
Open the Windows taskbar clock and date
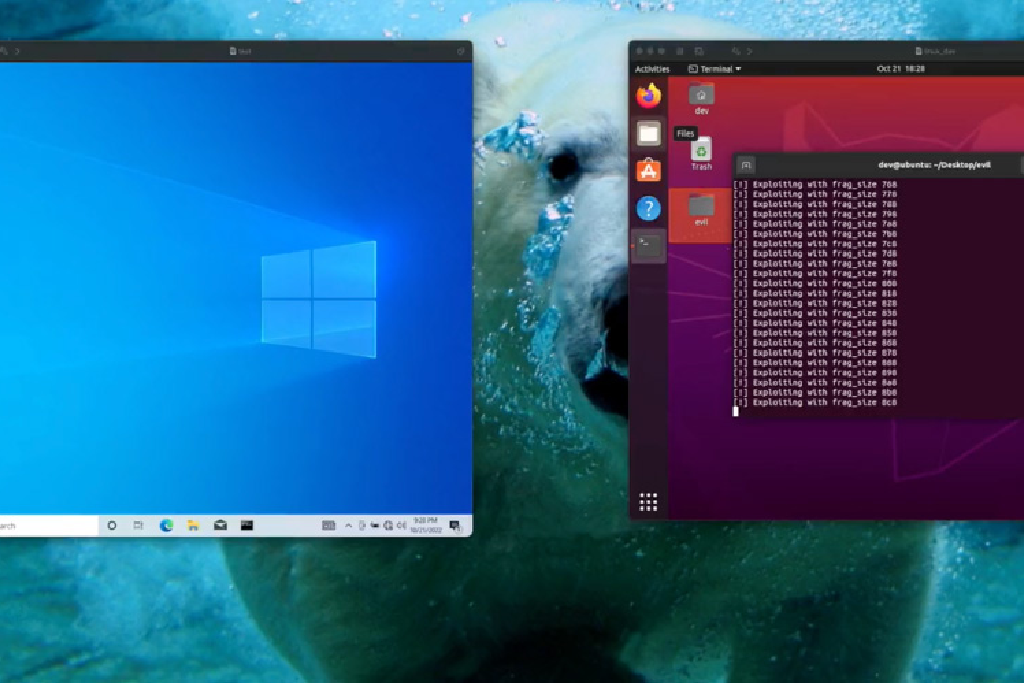point(426,526)
